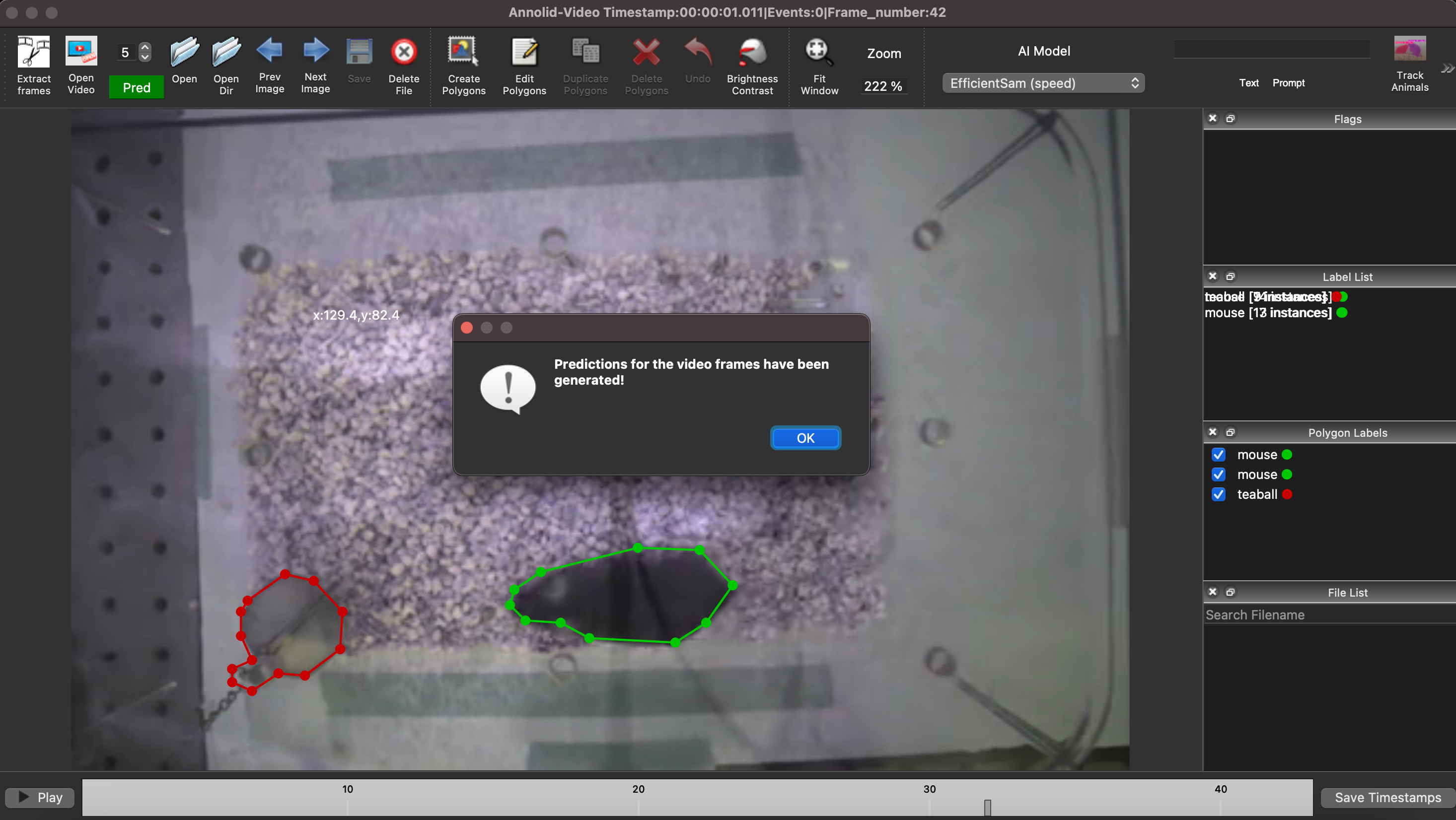Image resolution: width=1456 pixels, height=820 pixels.
Task: Click OK to dismiss predictions dialog
Action: (x=805, y=438)
